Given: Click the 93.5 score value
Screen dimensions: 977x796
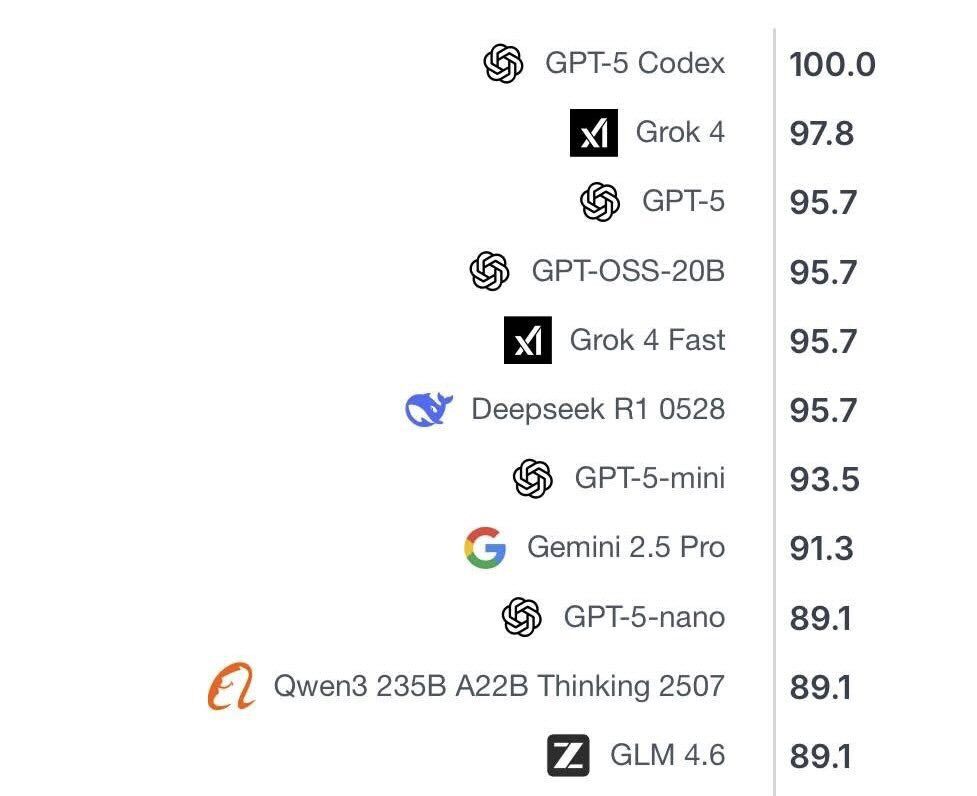Looking at the screenshot, I should click(824, 479).
